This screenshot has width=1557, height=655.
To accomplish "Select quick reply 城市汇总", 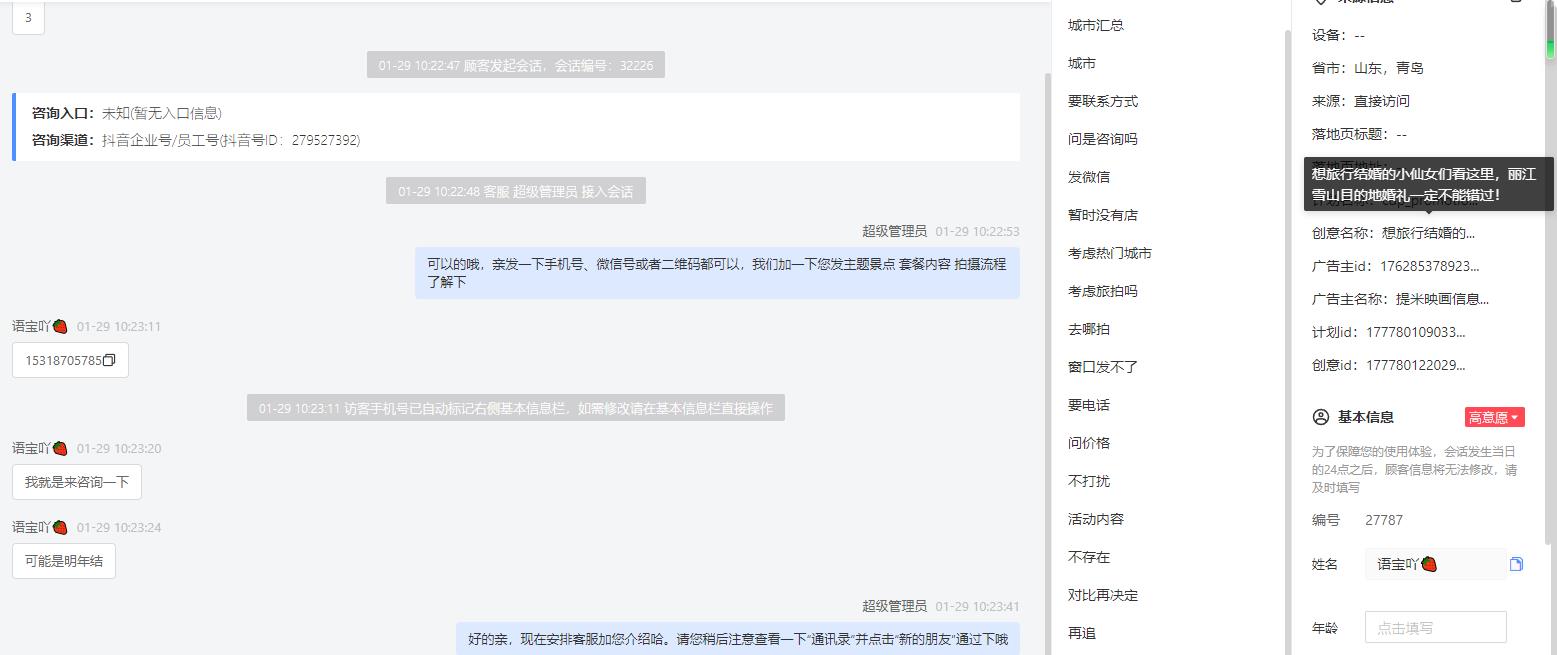I will coord(1095,25).
